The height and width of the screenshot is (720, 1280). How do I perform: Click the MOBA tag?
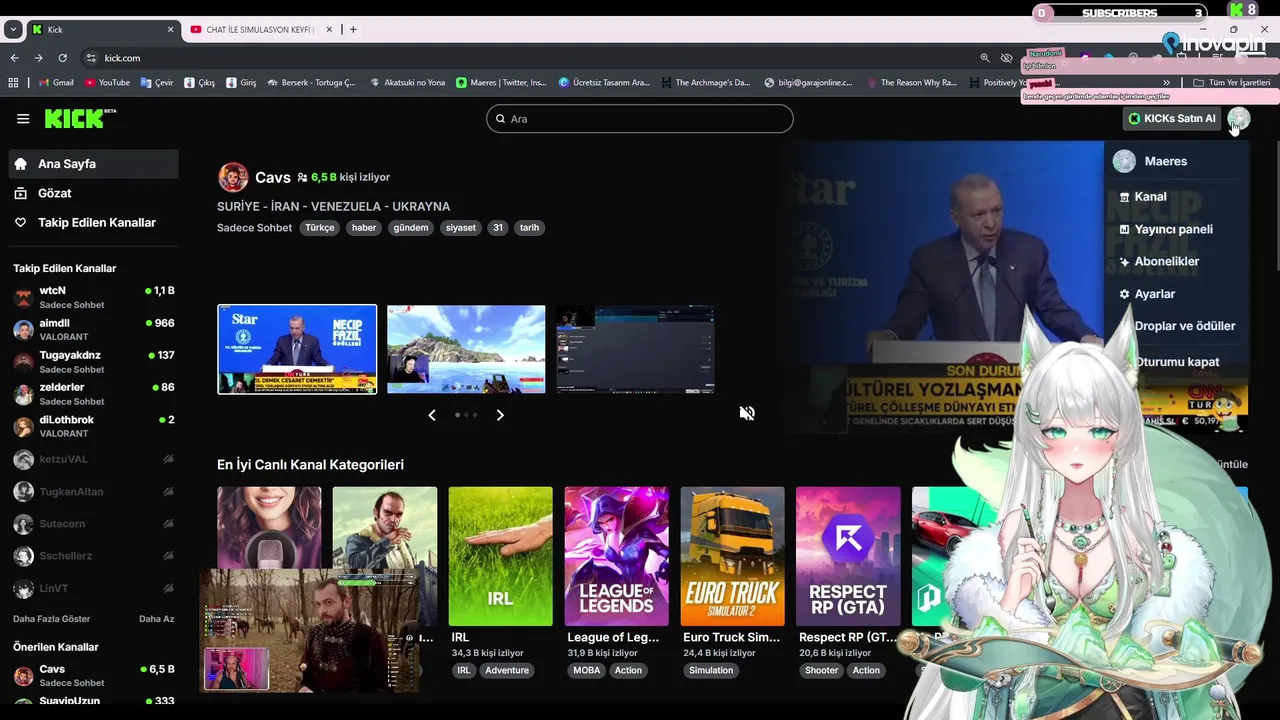[x=587, y=671]
